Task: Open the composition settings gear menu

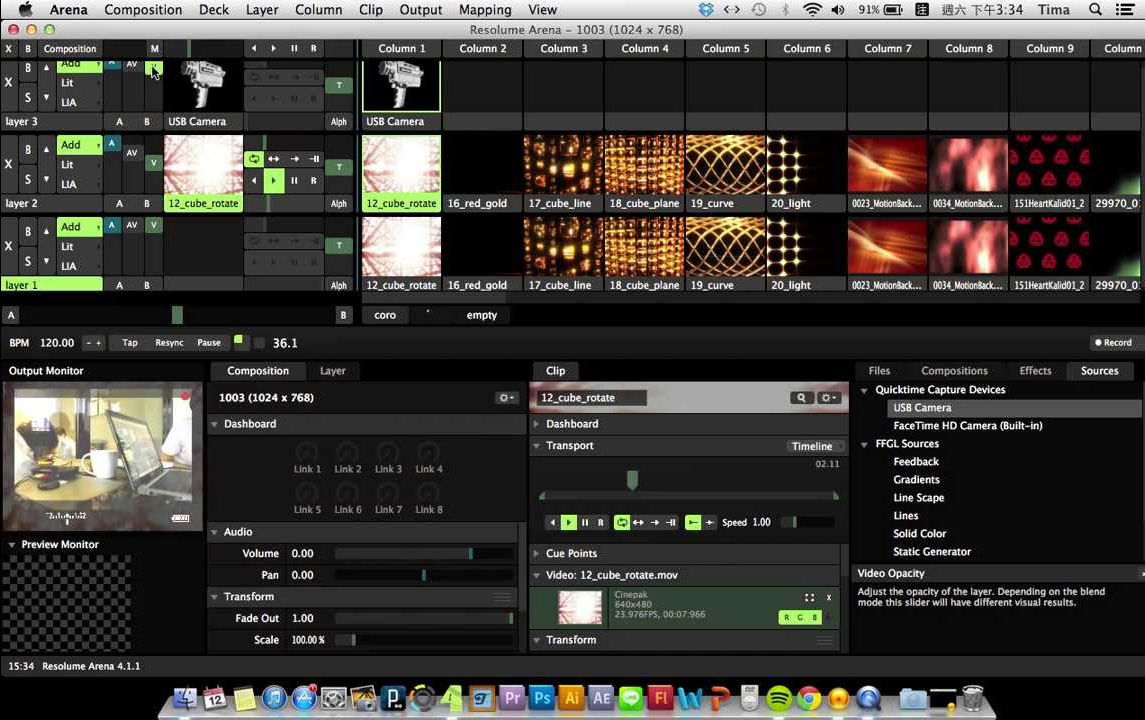Action: pos(506,398)
